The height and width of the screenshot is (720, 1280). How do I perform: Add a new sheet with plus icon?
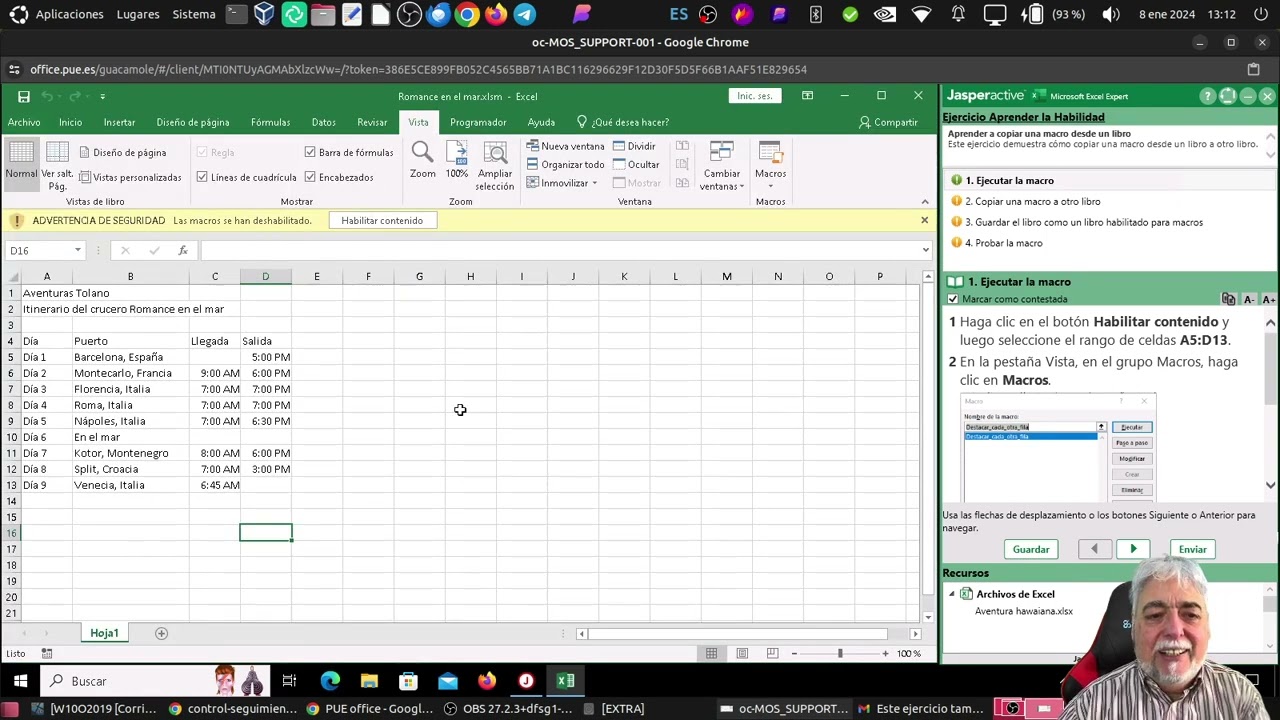tap(161, 633)
